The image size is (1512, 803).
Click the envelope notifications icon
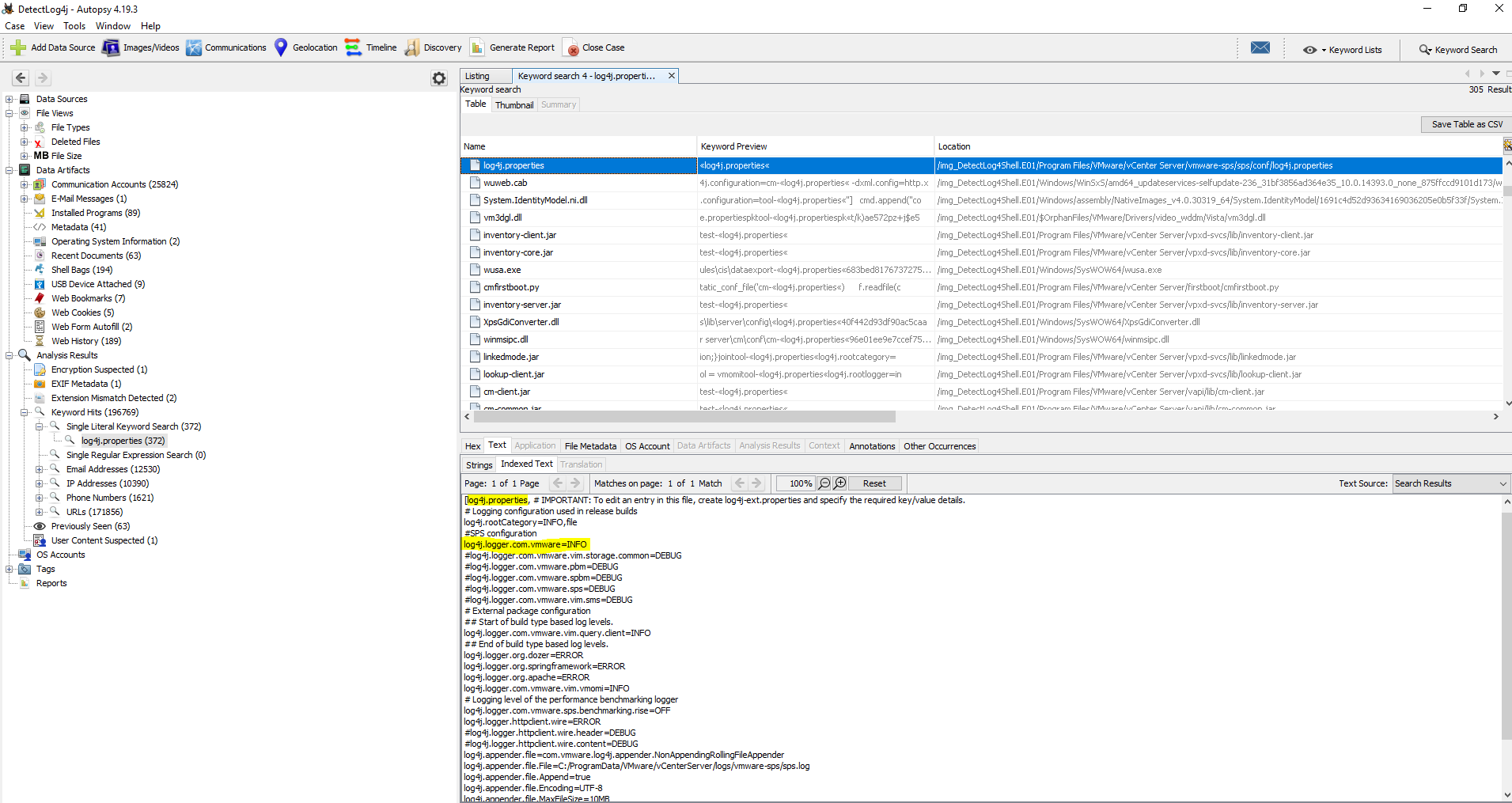tap(1260, 48)
